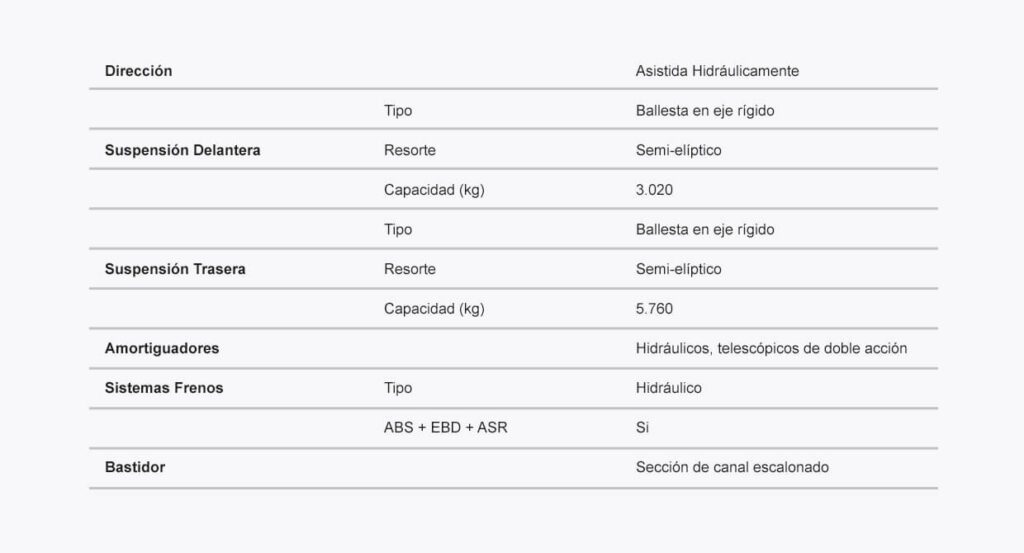Click Resorte label in Suspensión Delantera
The width and height of the screenshot is (1024, 553).
click(409, 150)
